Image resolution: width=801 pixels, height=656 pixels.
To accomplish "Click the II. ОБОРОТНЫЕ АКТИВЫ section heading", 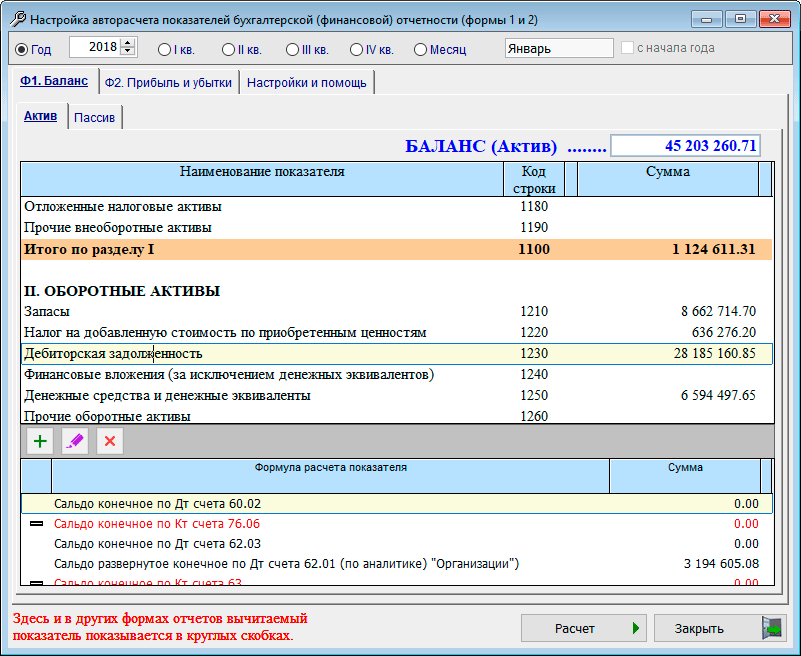I will tap(122, 291).
